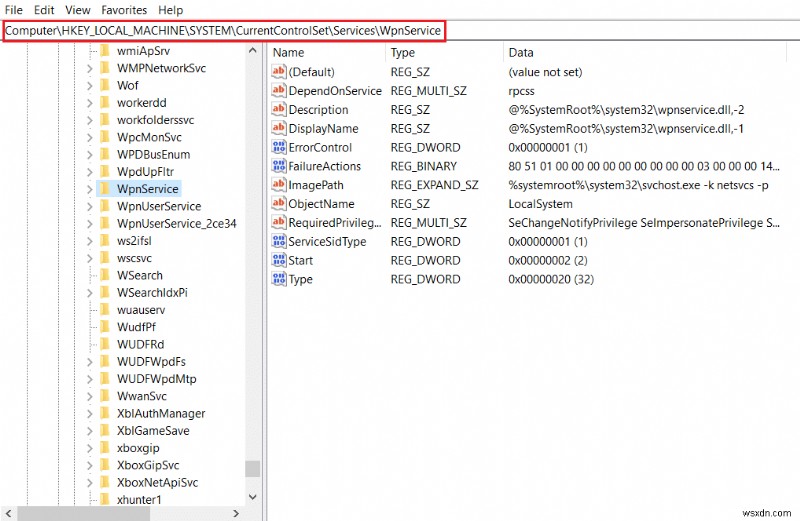Click the WwanSvc folder icon
The width and height of the screenshot is (800, 521).
pos(105,396)
